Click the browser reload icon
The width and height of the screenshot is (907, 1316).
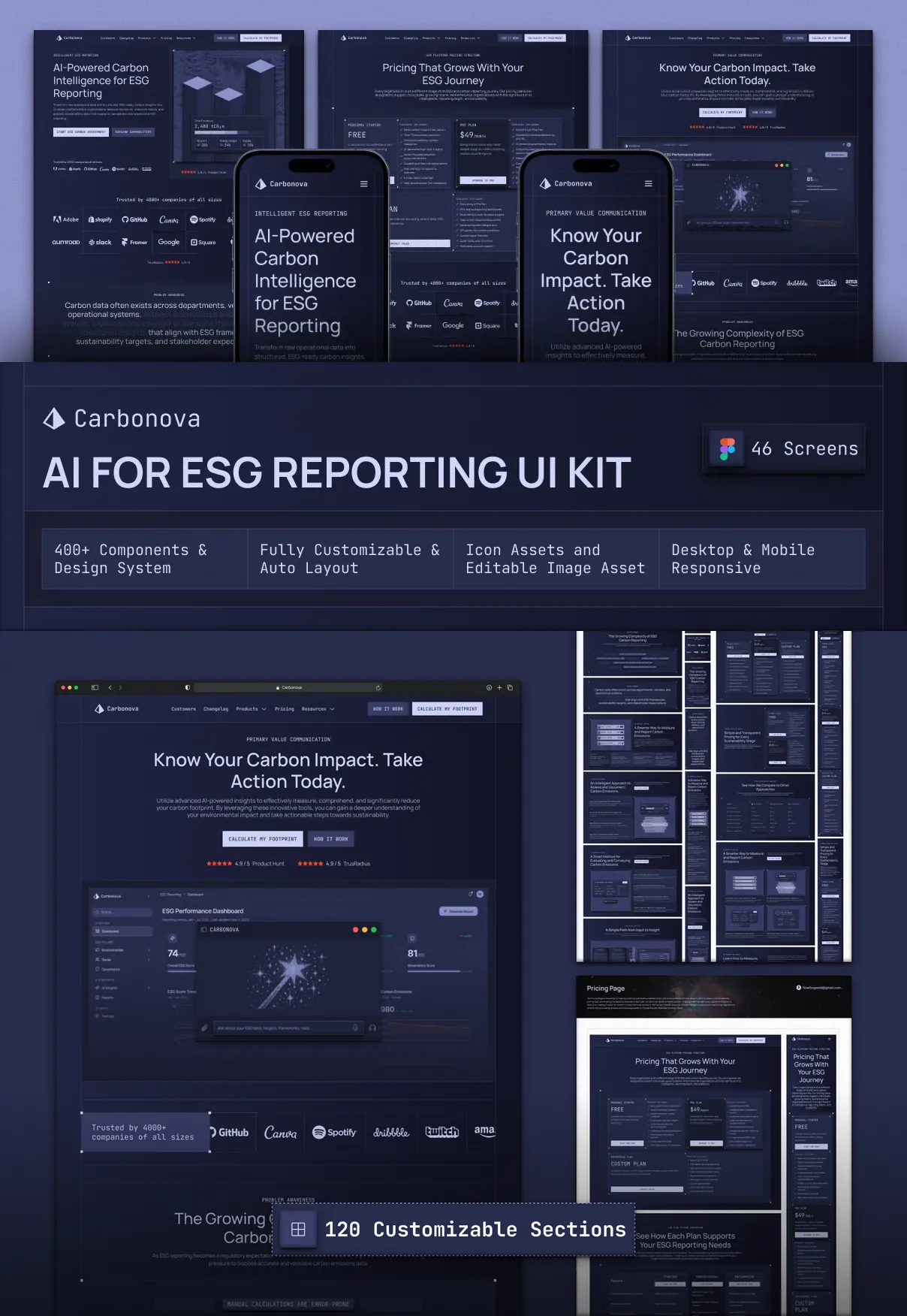click(378, 687)
